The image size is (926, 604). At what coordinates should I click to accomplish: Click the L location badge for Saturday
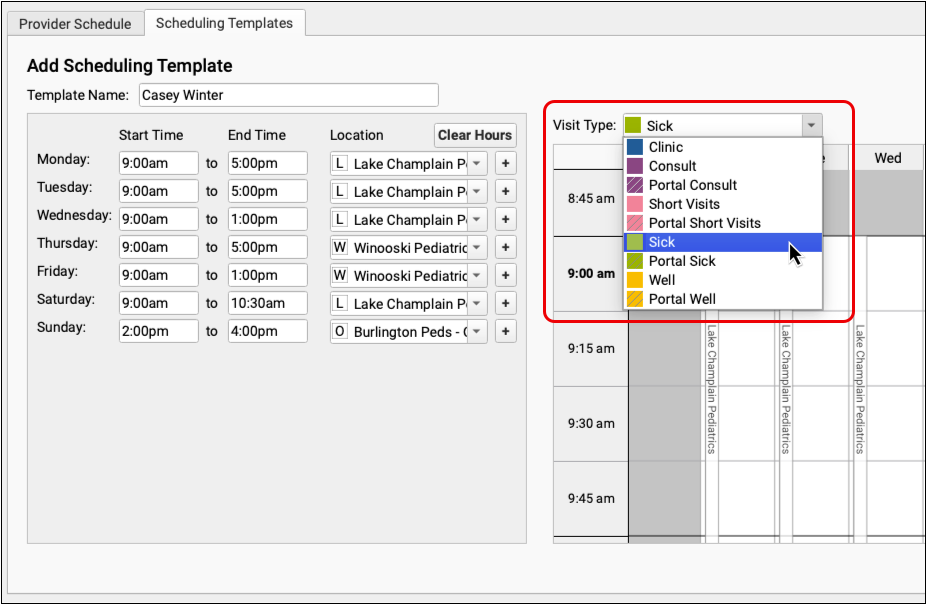coord(341,304)
